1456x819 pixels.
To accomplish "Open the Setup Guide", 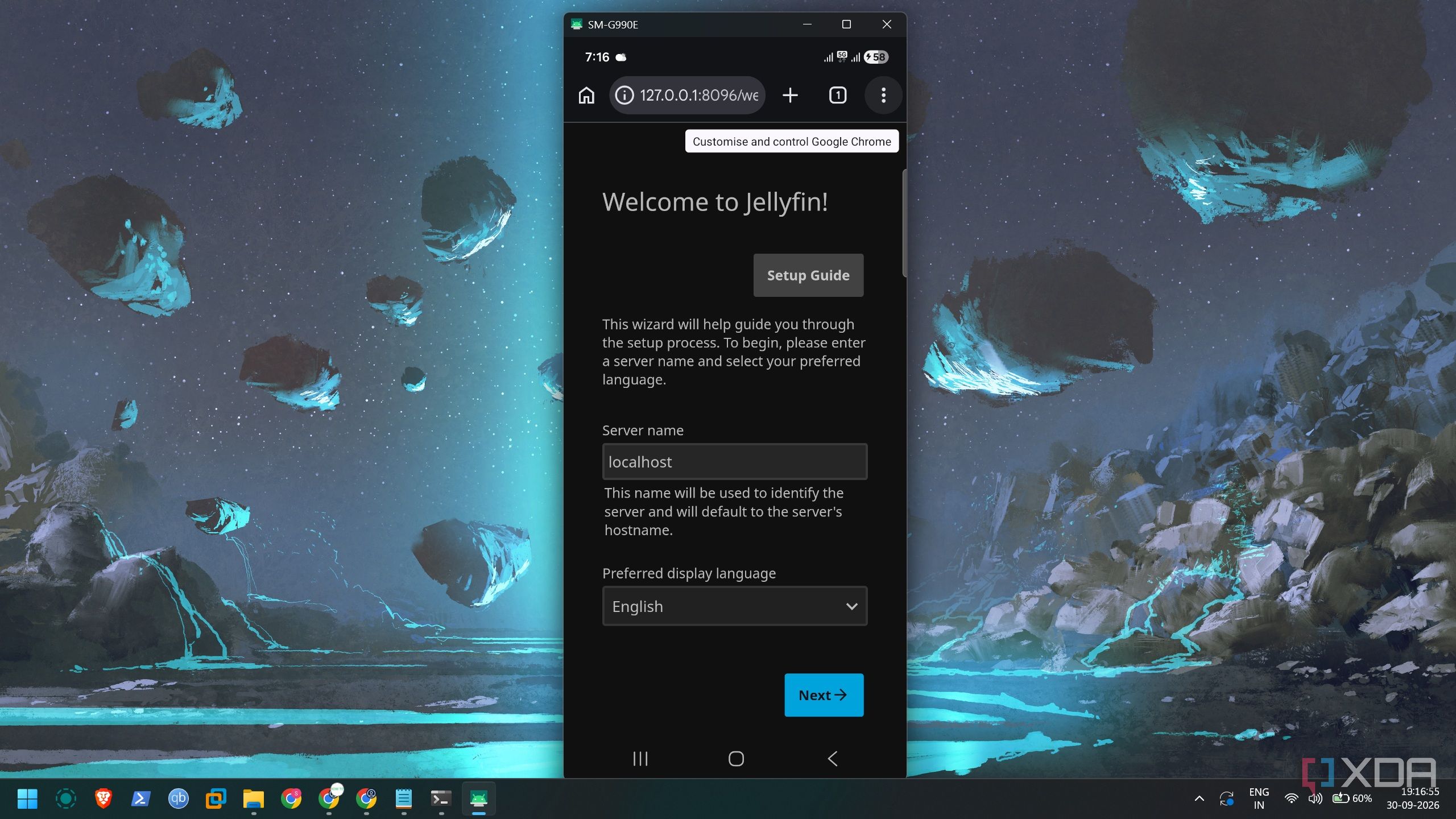I will pos(808,275).
